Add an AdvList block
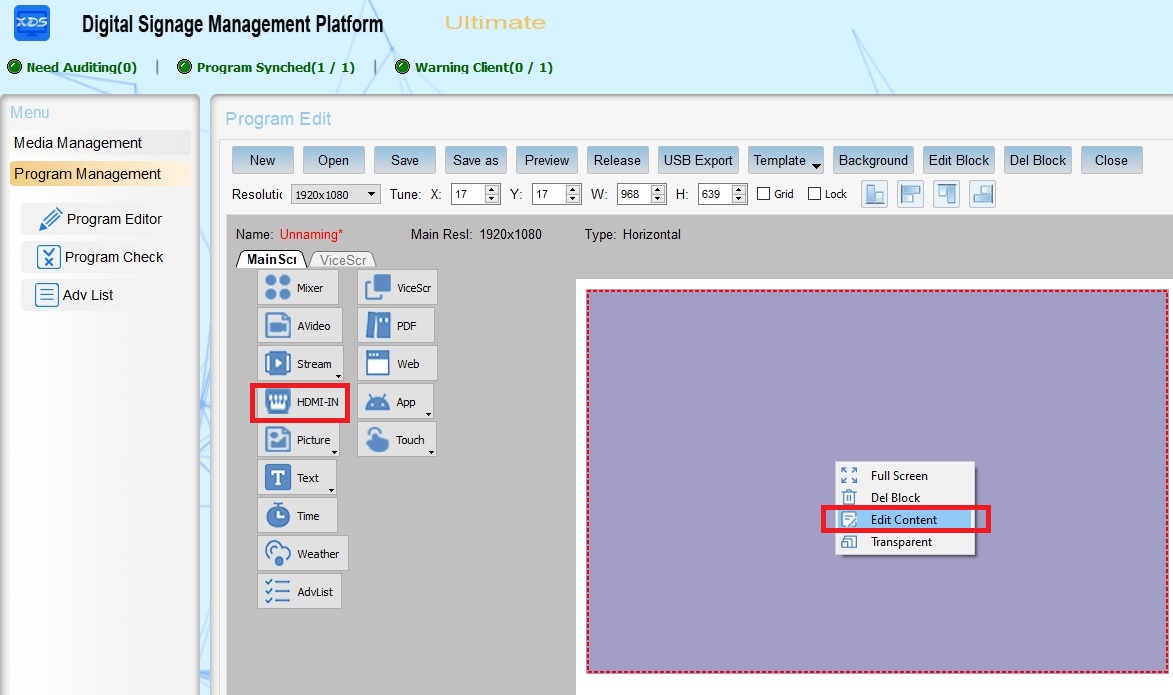Image resolution: width=1173 pixels, height=695 pixels. (x=299, y=592)
